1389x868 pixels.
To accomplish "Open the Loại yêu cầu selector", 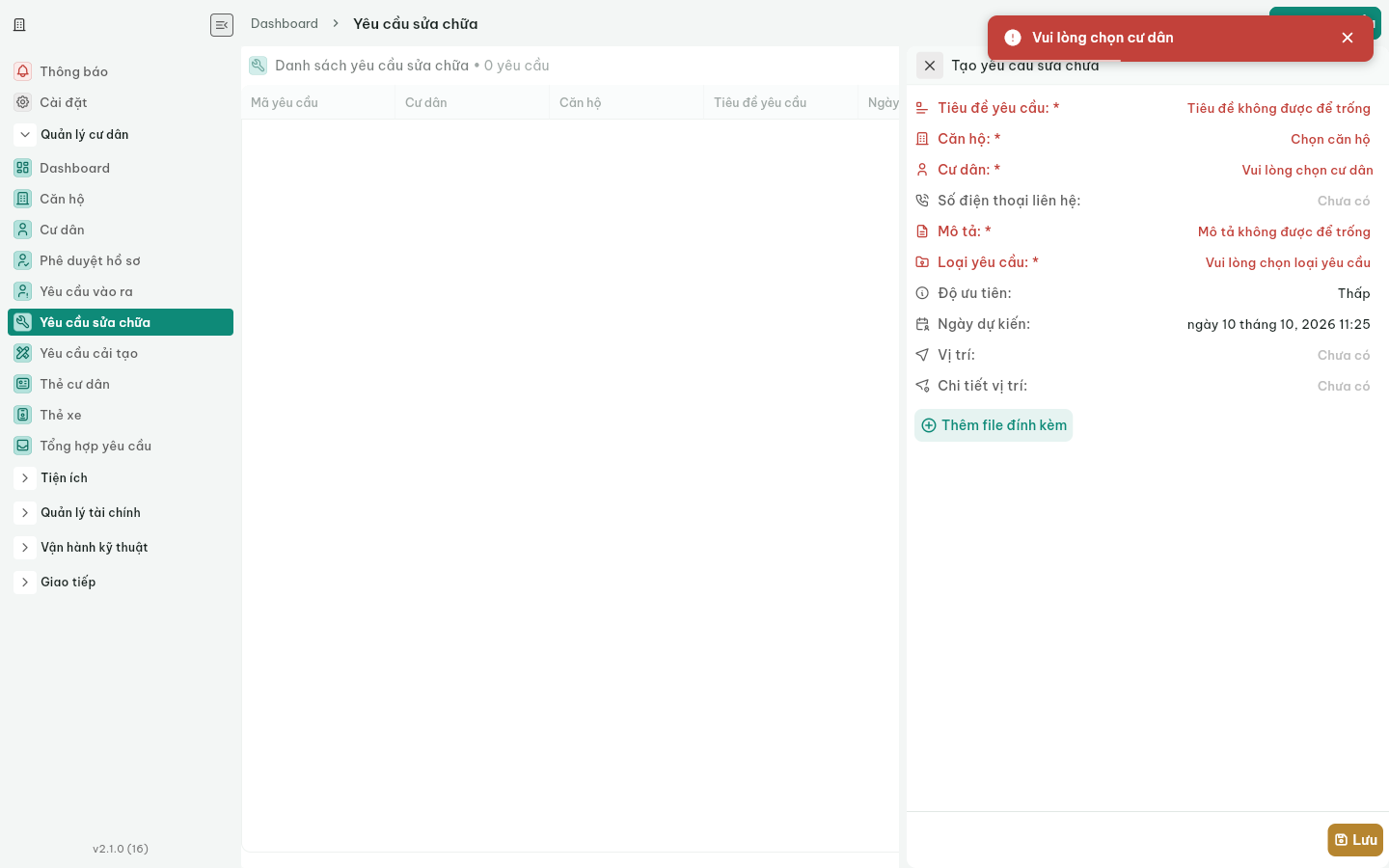I will (x=1288, y=262).
